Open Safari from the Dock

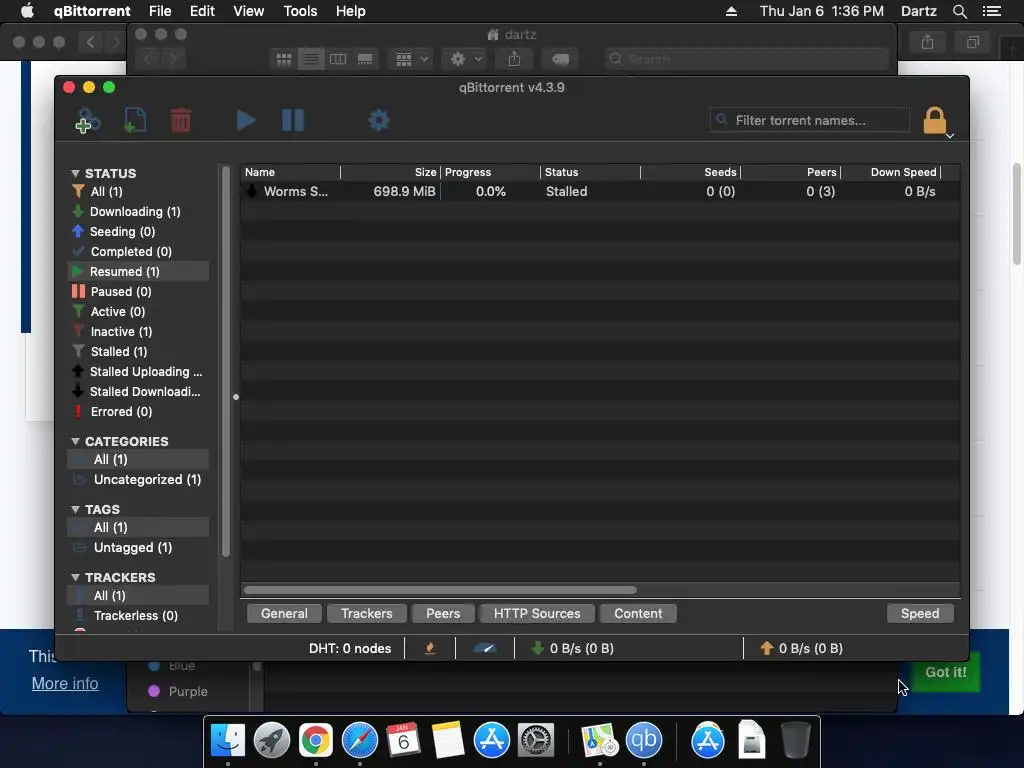[x=360, y=741]
